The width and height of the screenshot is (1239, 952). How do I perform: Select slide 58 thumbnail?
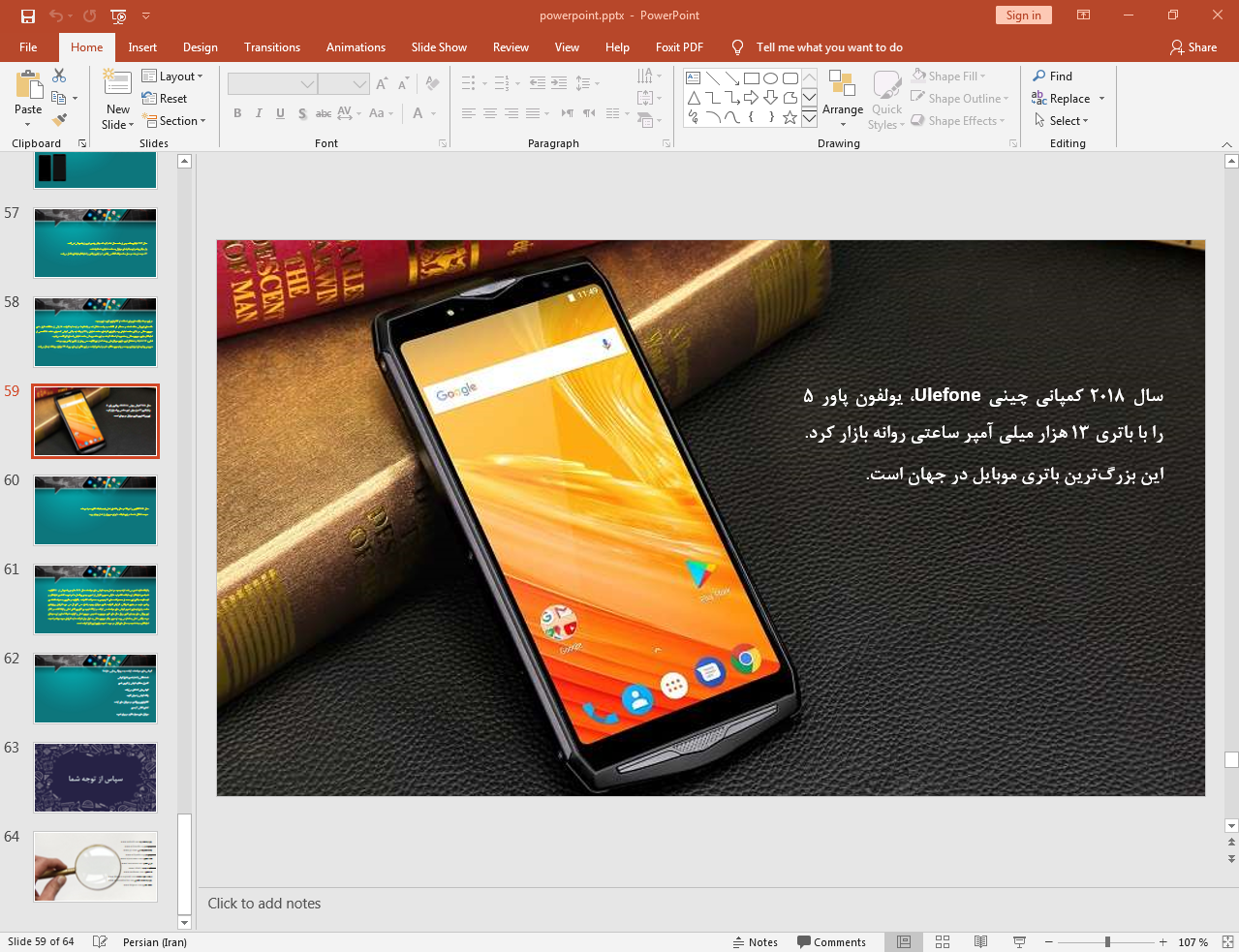[95, 332]
